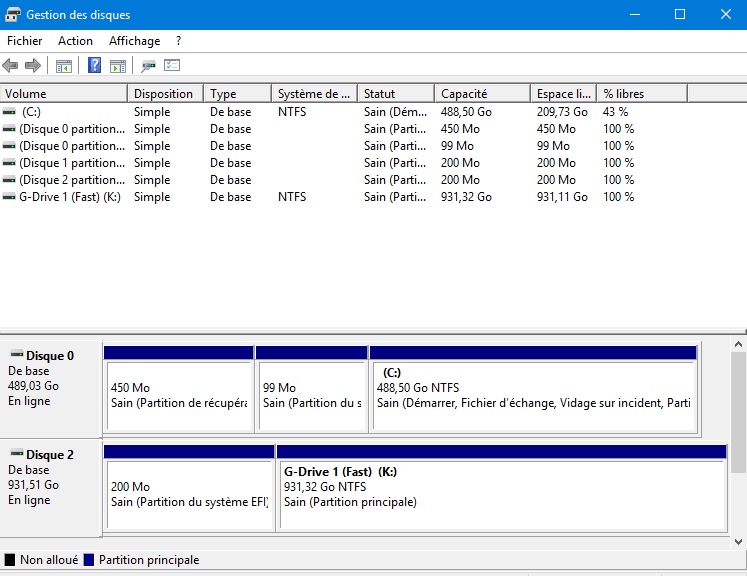
Task: Open the Action menu
Action: click(75, 41)
